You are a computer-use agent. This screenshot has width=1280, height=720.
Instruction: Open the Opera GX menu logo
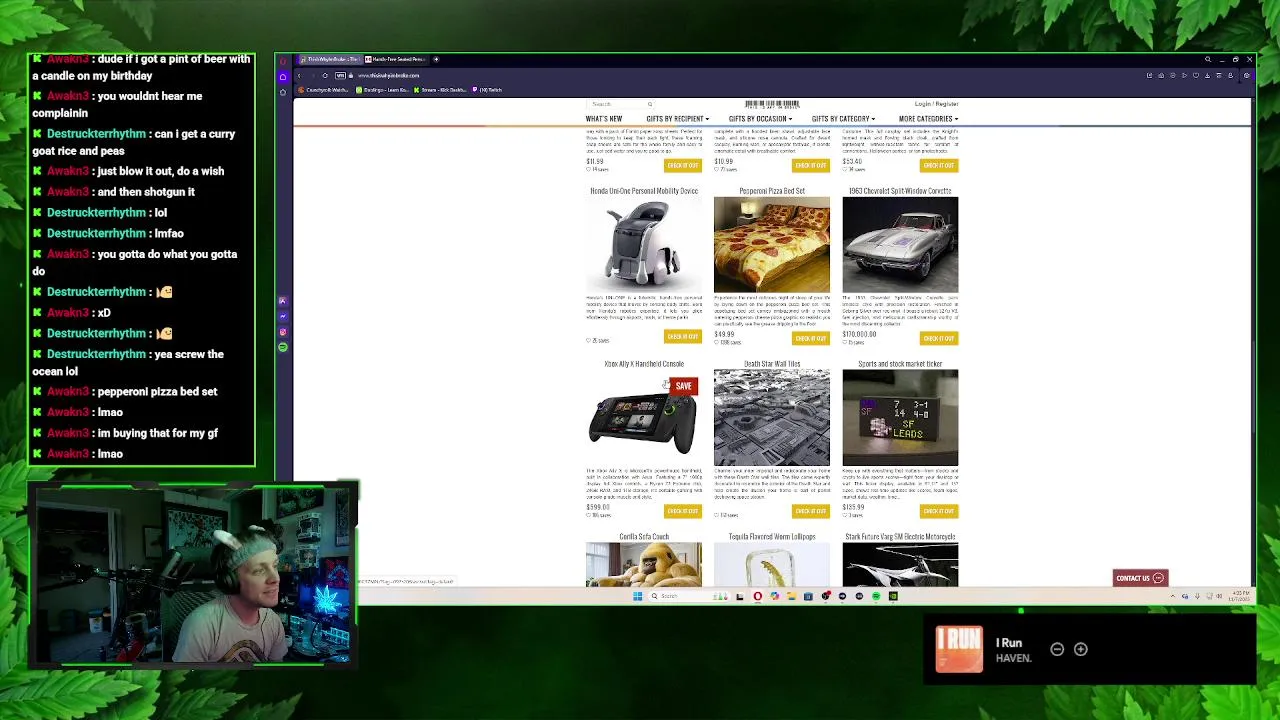tap(283, 60)
